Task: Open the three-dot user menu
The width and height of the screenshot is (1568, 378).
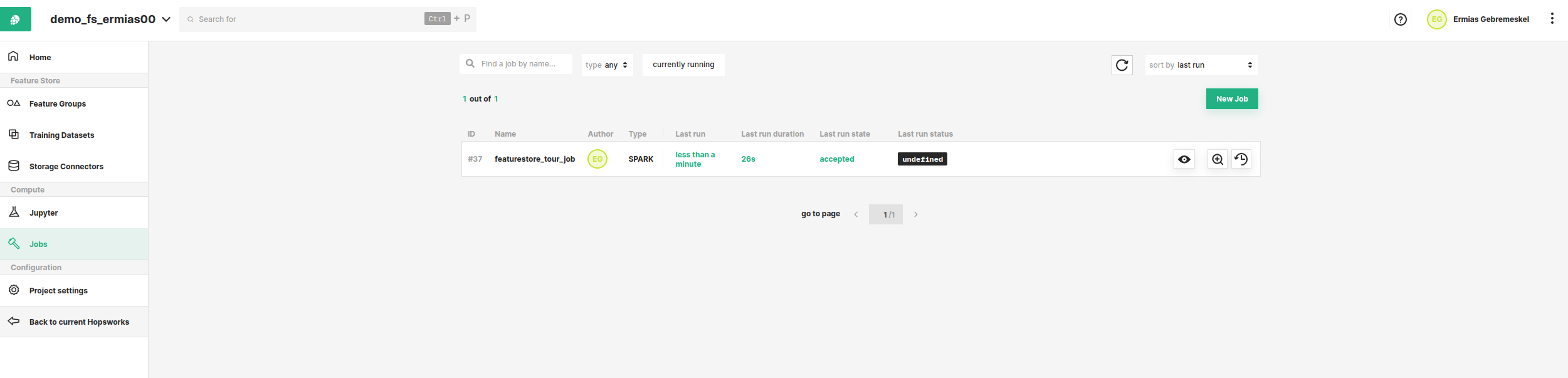Action: [x=1552, y=19]
